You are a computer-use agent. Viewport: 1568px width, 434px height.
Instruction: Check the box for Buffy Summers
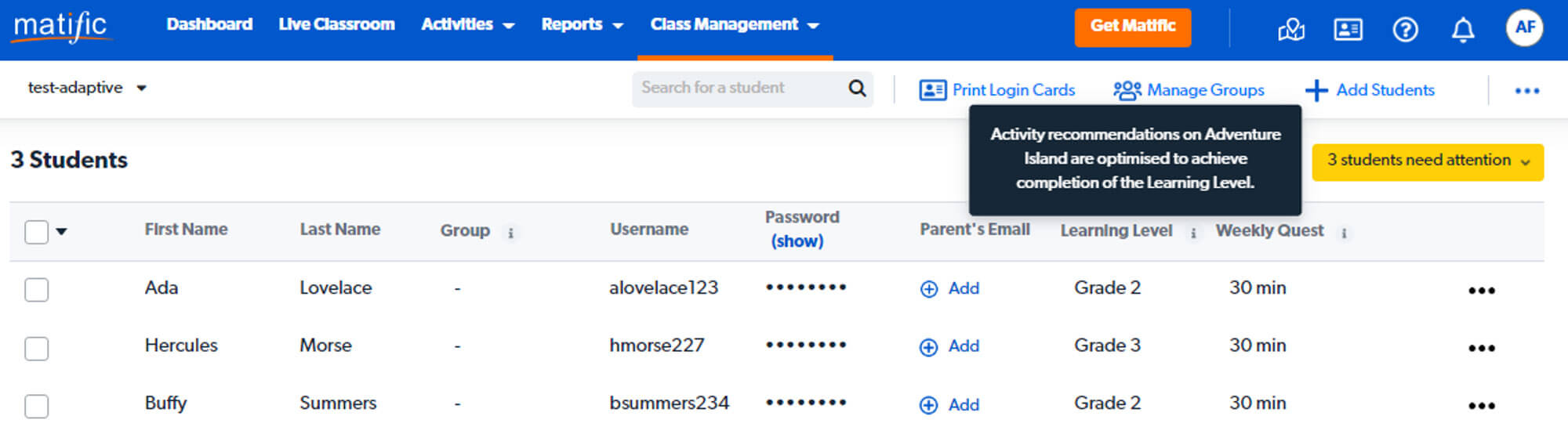pos(37,406)
